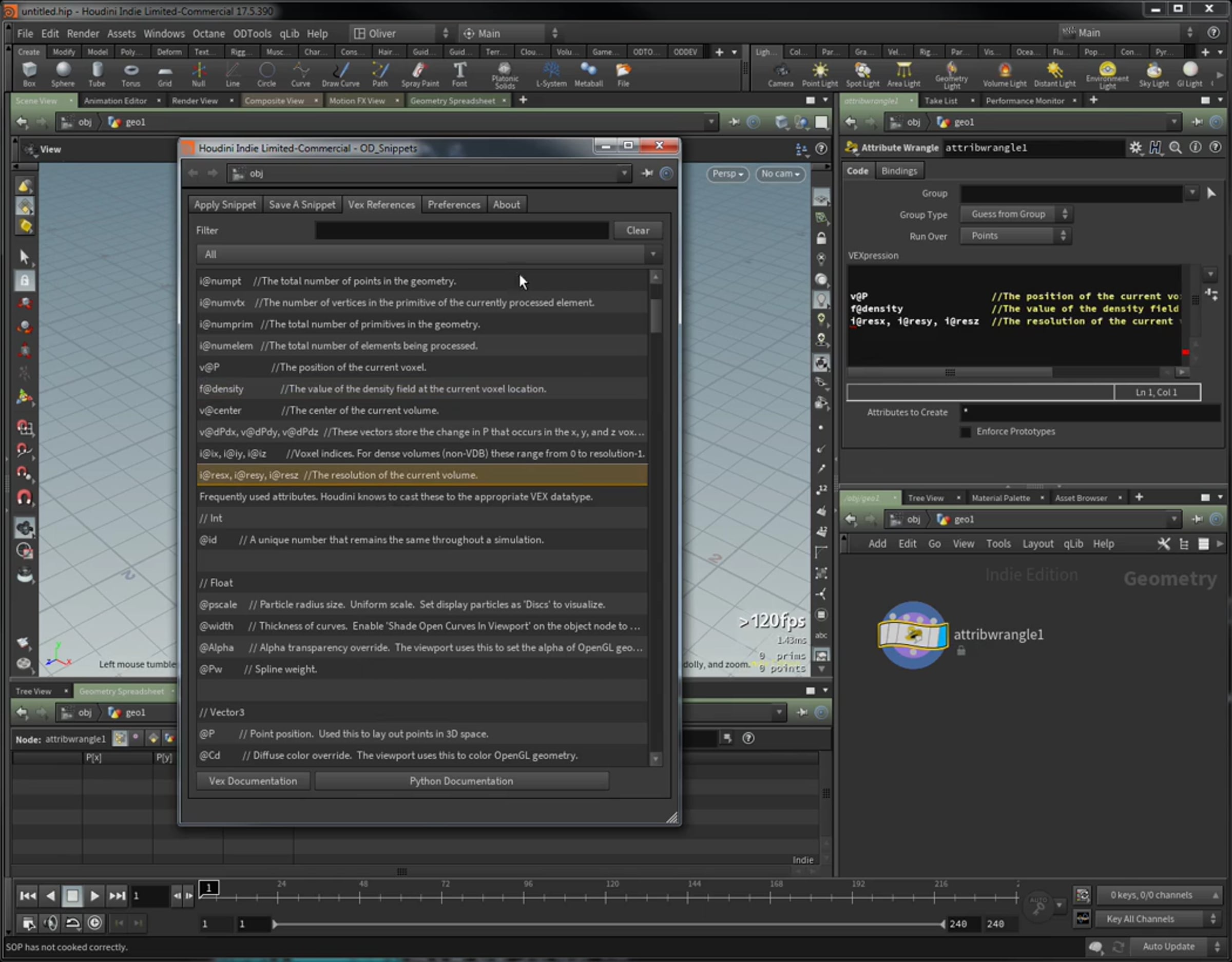Click the play forward button
The image size is (1232, 962).
(x=94, y=895)
